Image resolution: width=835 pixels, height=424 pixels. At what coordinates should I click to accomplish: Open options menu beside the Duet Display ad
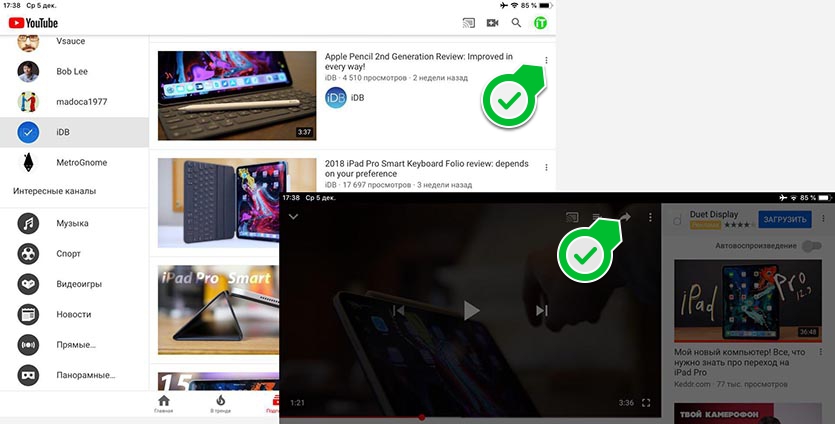tap(823, 219)
